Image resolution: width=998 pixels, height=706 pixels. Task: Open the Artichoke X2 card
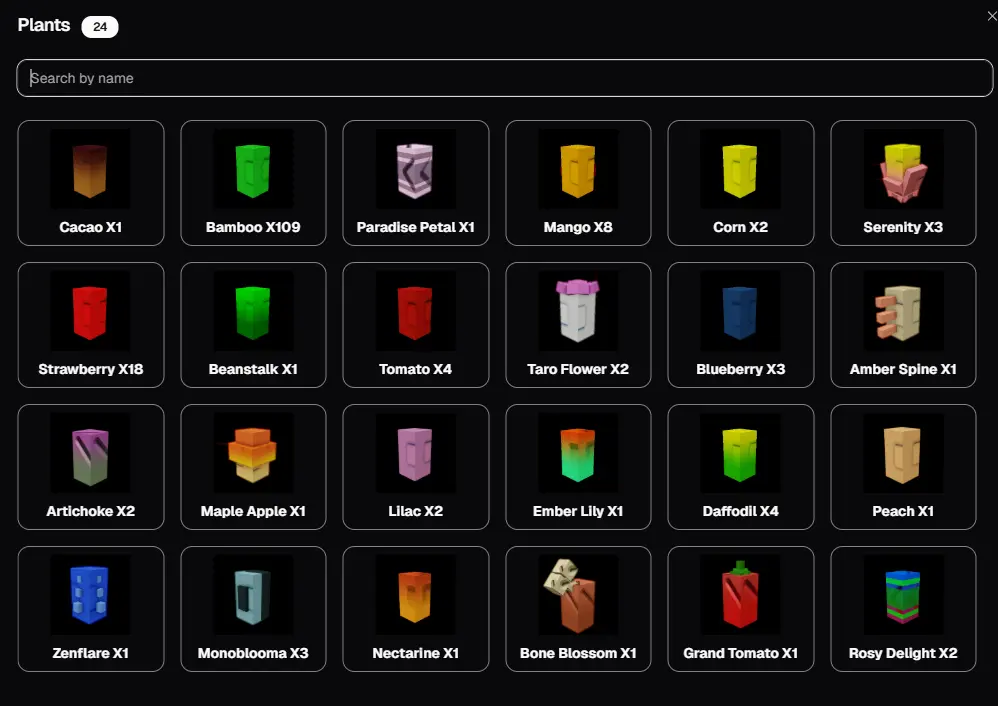(90, 467)
